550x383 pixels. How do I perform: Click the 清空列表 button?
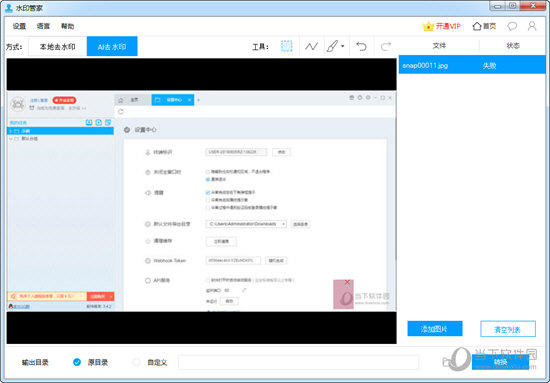(508, 329)
